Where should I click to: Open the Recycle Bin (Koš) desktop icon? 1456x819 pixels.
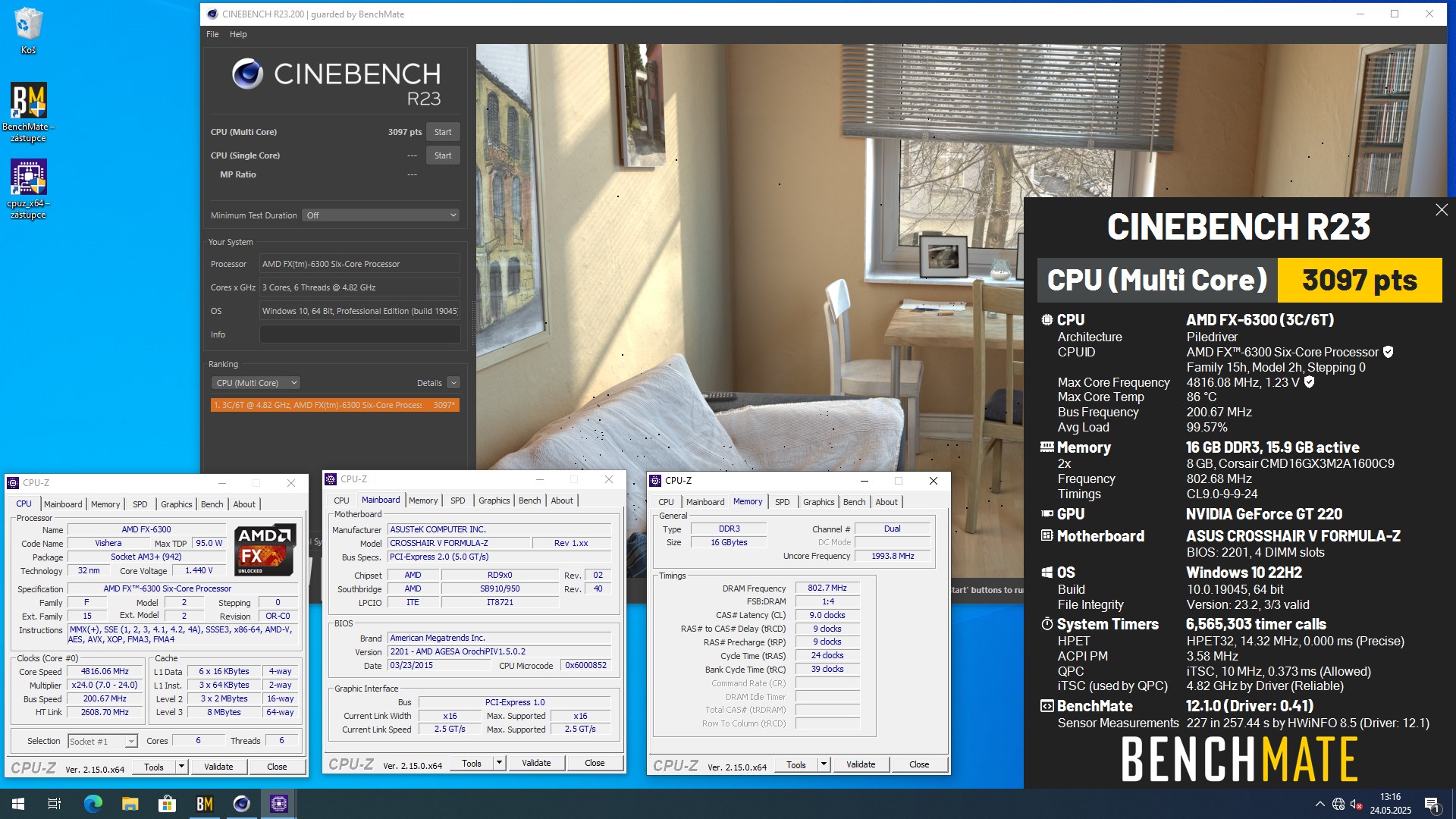pyautogui.click(x=28, y=30)
